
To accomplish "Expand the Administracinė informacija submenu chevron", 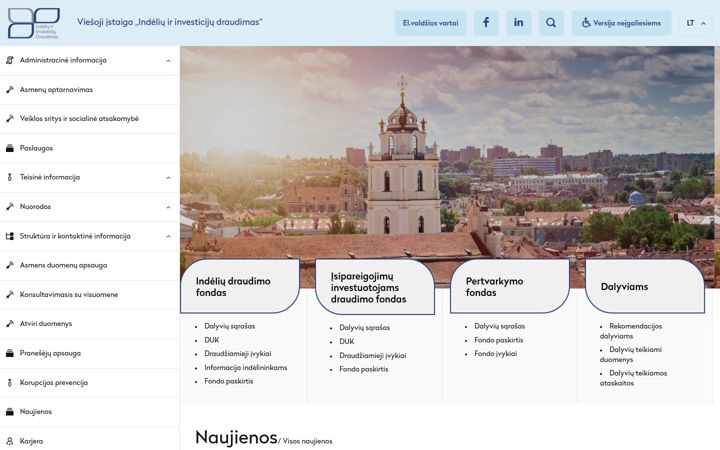I will point(169,61).
